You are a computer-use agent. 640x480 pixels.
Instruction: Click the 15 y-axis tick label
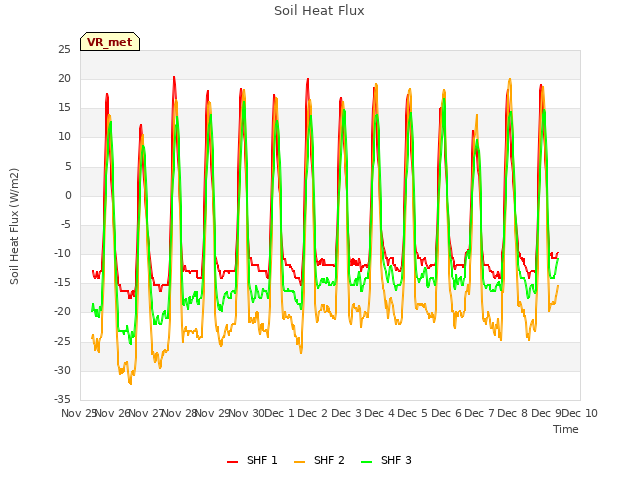64,108
